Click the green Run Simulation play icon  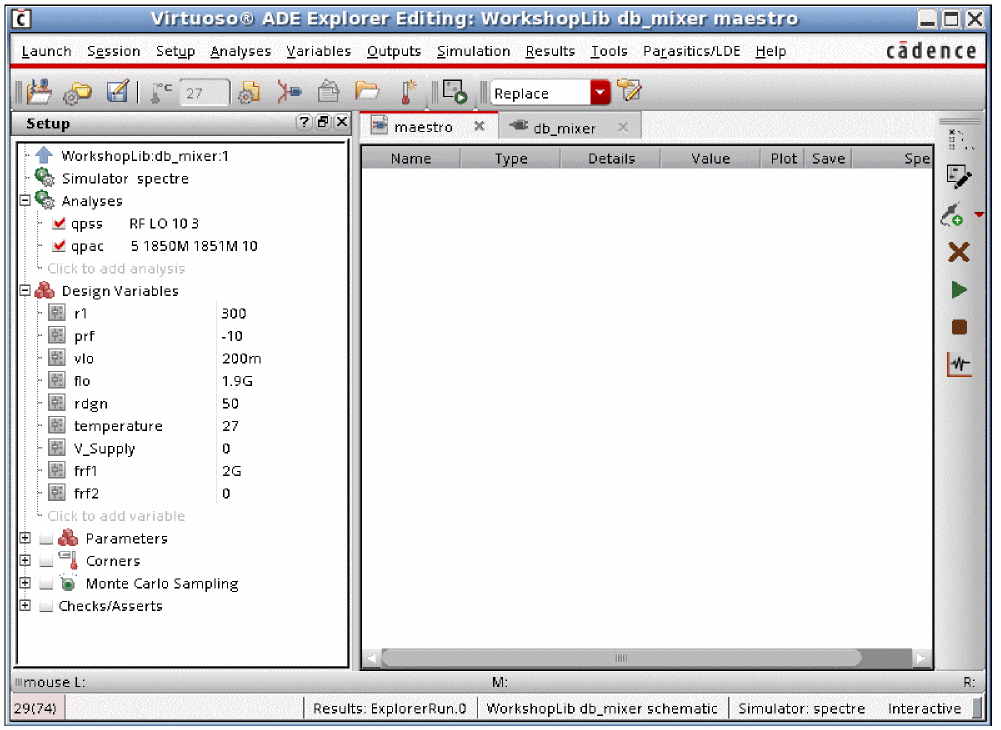(x=958, y=290)
